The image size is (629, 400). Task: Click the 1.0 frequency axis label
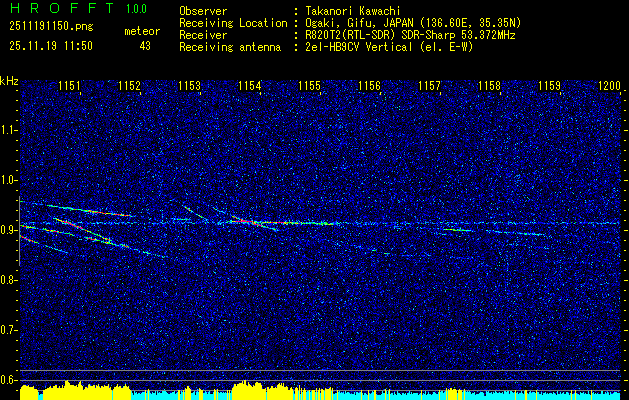[8, 180]
